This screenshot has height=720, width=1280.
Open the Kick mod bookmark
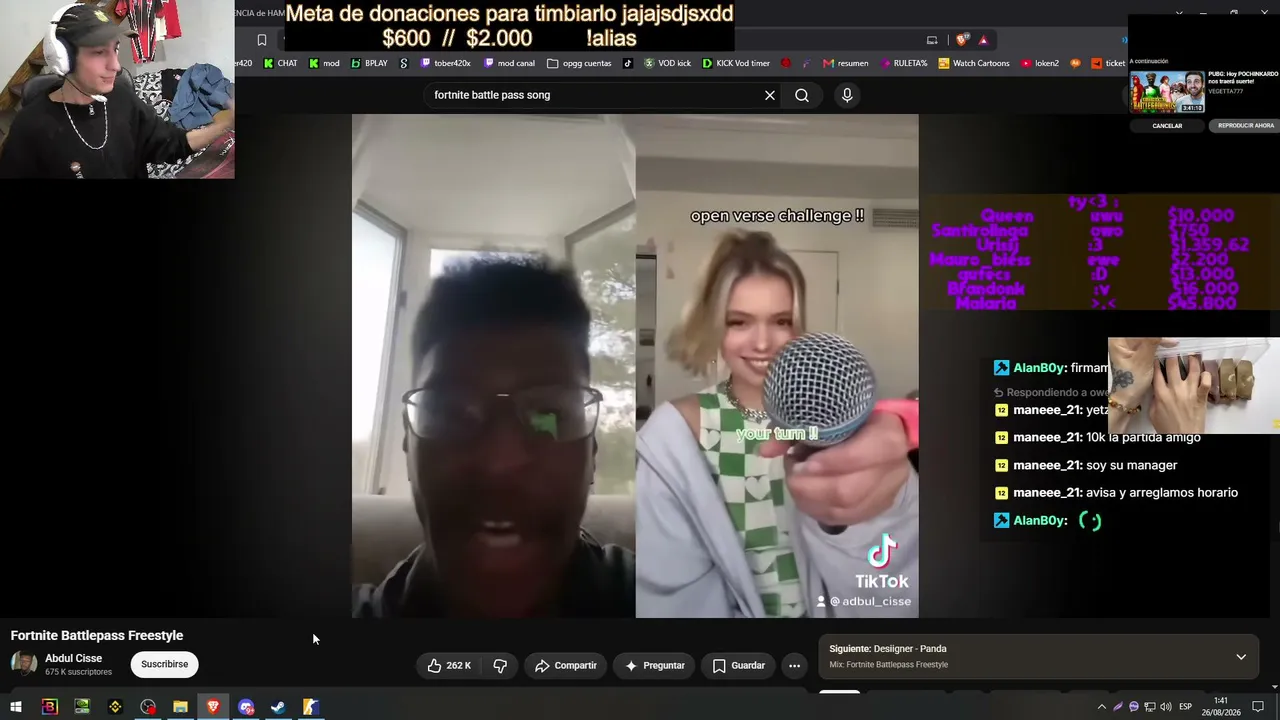click(324, 63)
